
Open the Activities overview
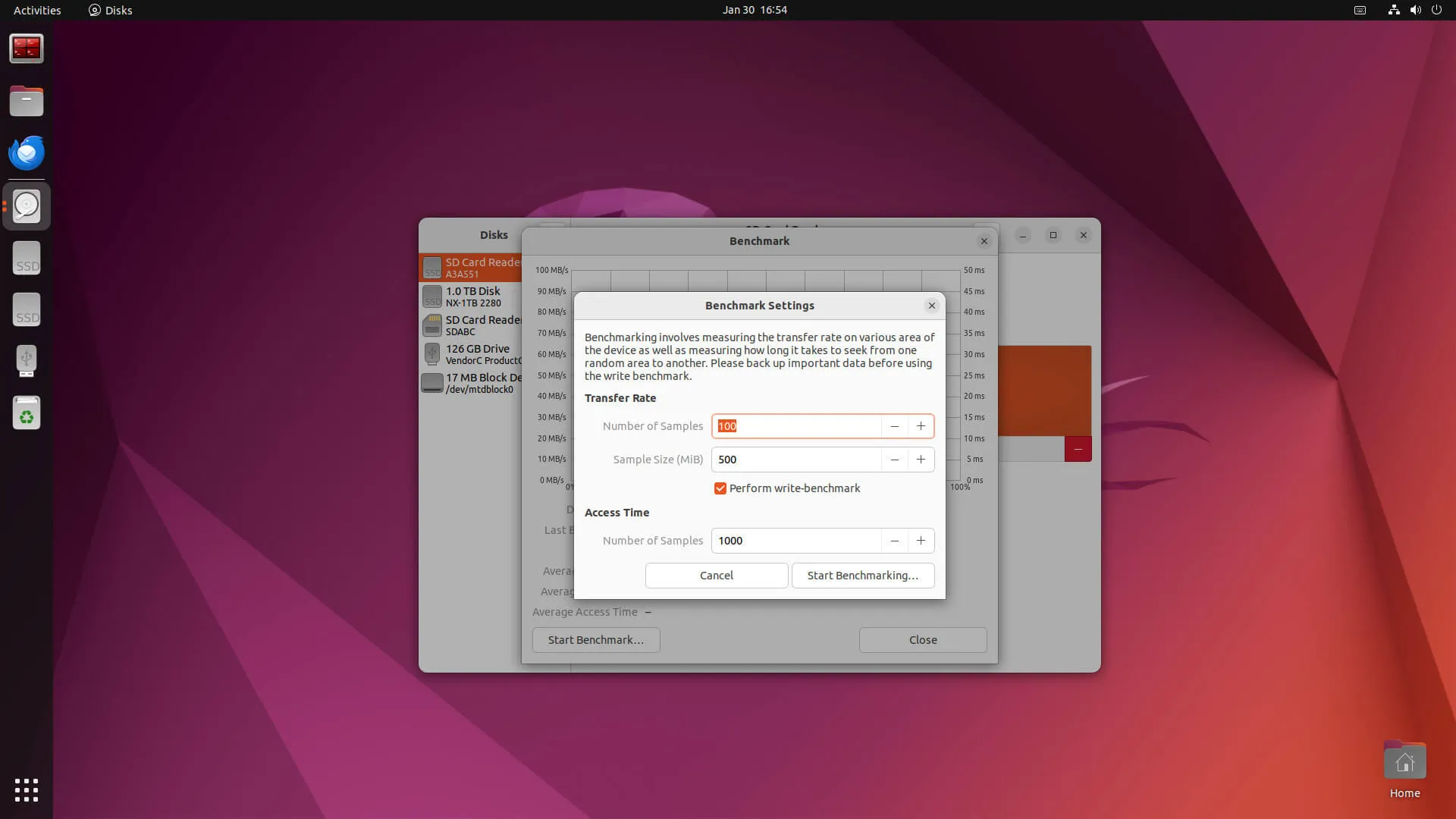(37, 10)
